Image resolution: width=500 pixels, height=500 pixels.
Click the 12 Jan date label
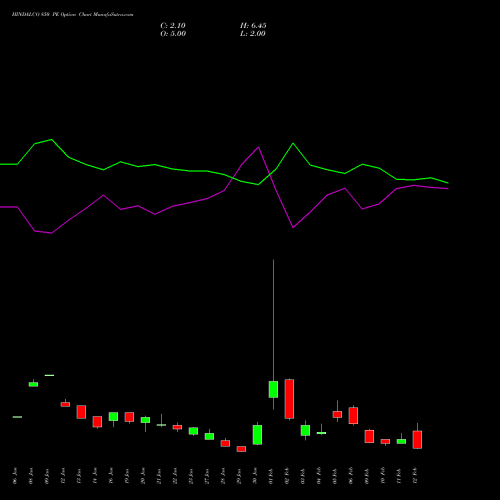tap(63, 476)
